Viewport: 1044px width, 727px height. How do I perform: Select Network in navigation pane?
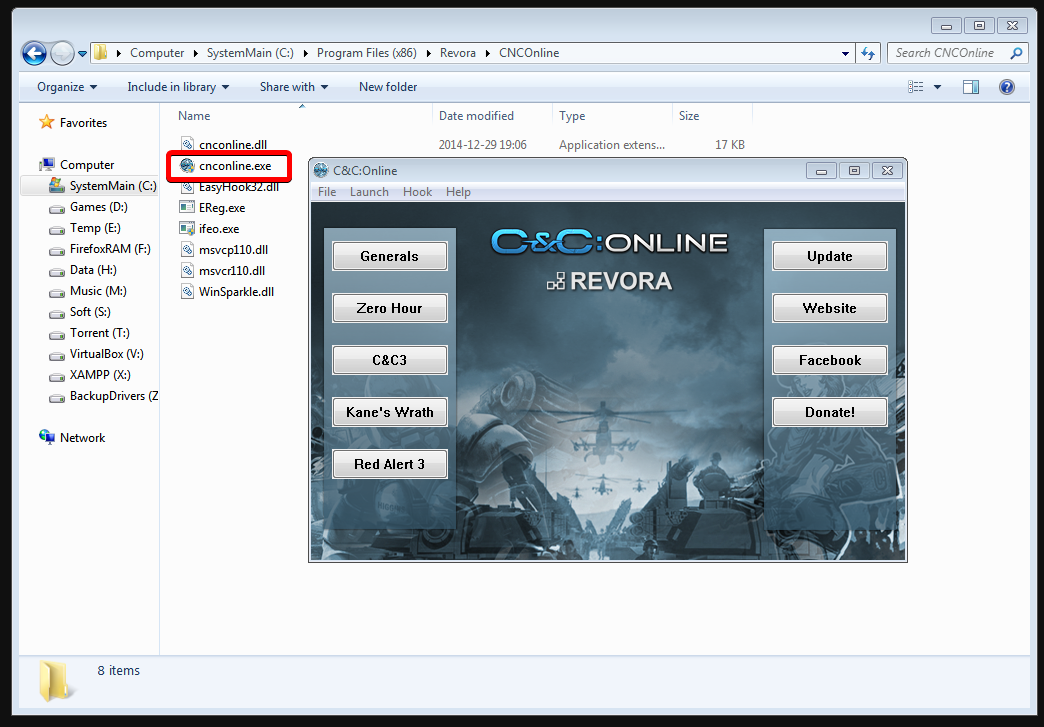[x=72, y=437]
